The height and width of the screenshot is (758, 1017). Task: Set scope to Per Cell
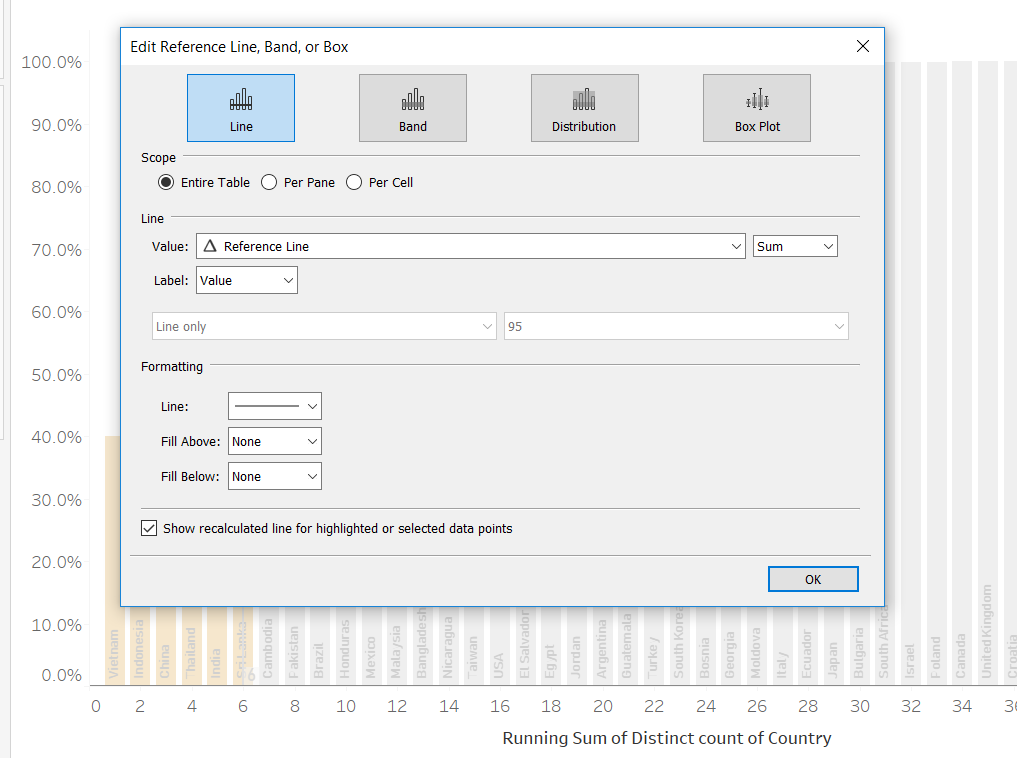(x=354, y=183)
